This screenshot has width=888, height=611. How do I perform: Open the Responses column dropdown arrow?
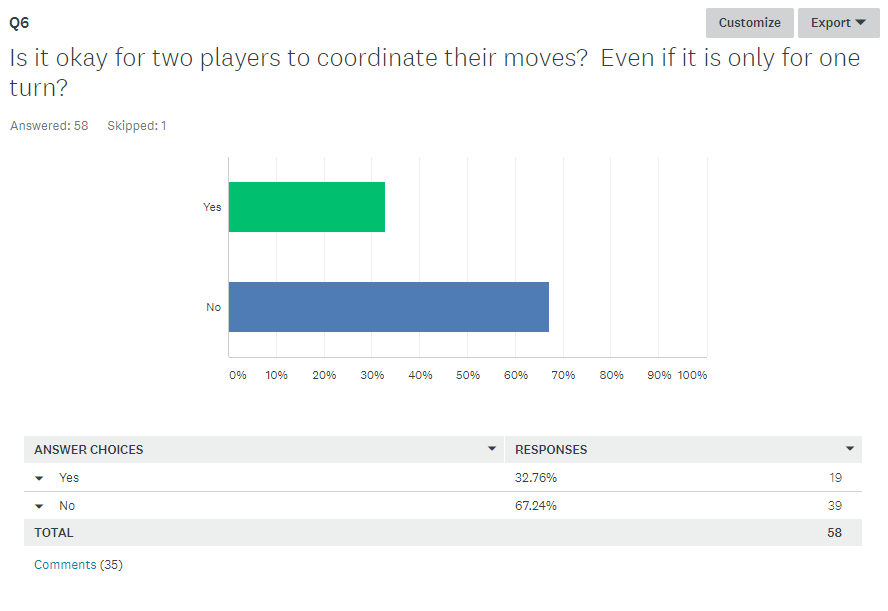(x=849, y=448)
